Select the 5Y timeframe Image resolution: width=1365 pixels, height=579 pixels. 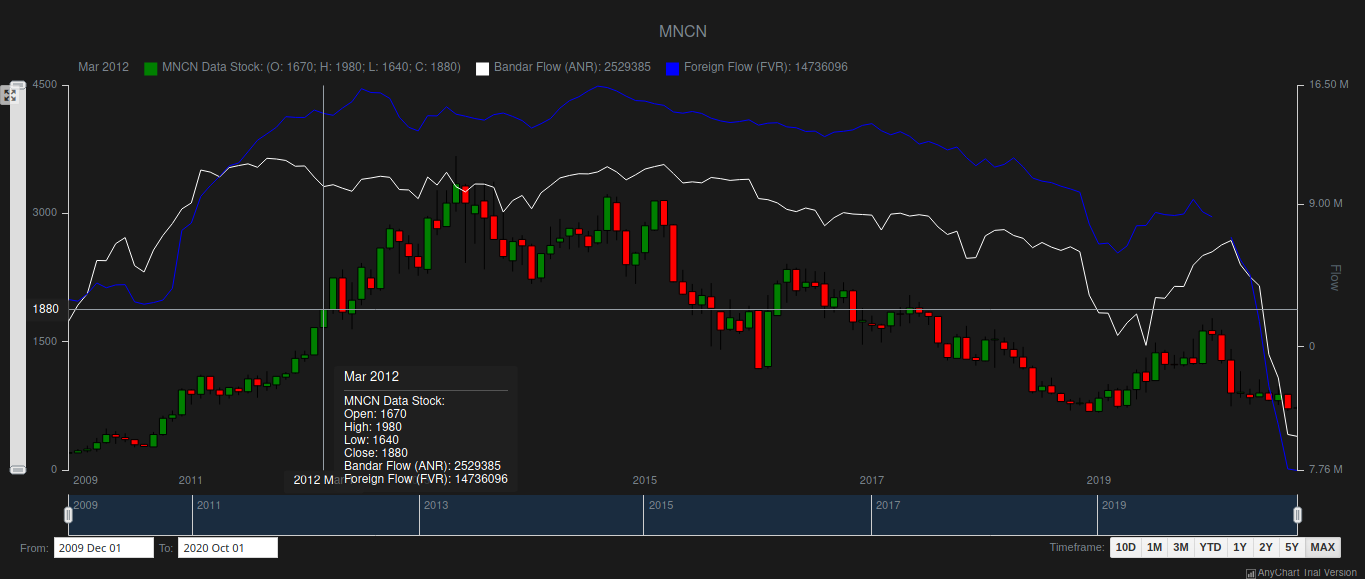(1291, 547)
